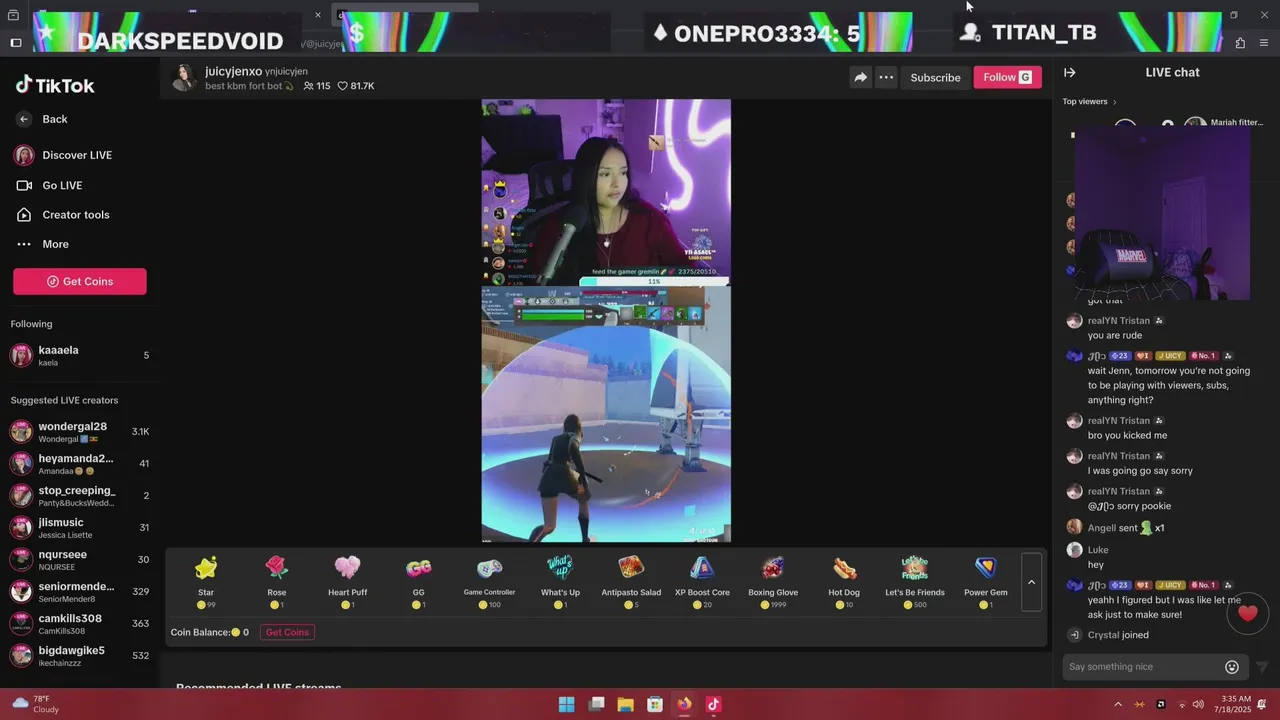
Task: Send the Game Controller gift
Action: coord(489,581)
